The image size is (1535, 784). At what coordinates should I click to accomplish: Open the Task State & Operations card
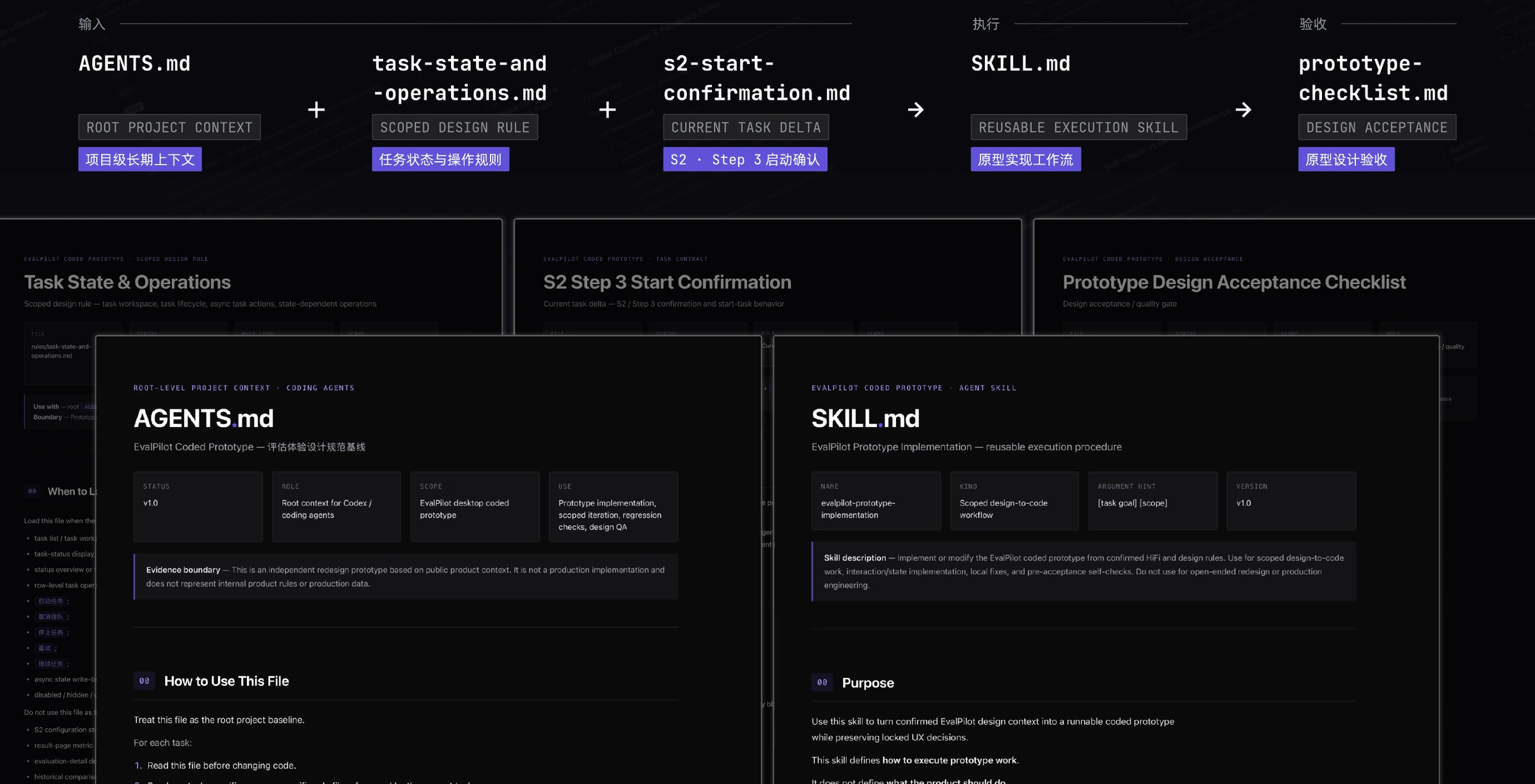tap(251, 278)
